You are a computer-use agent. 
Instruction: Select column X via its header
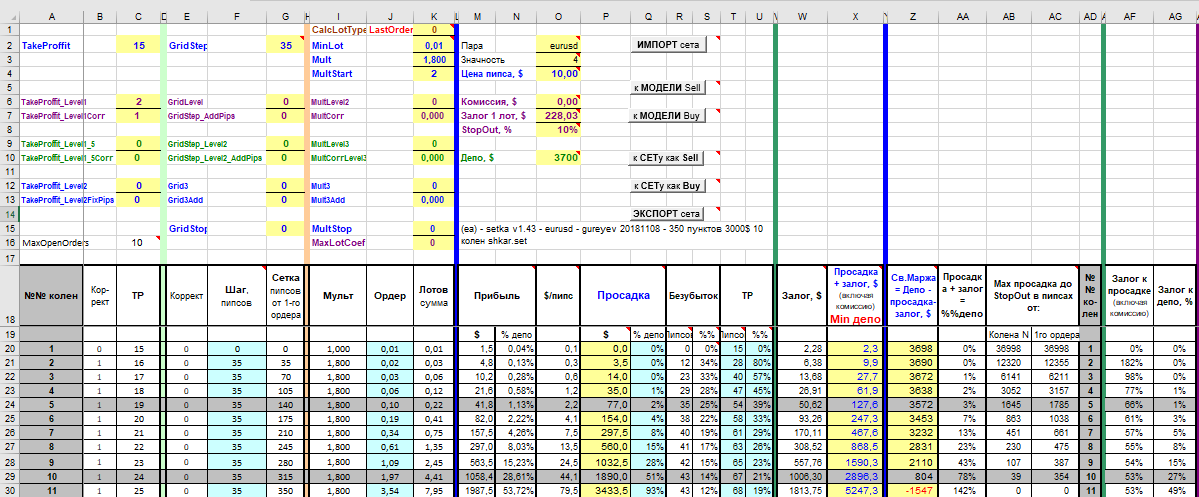pos(856,17)
